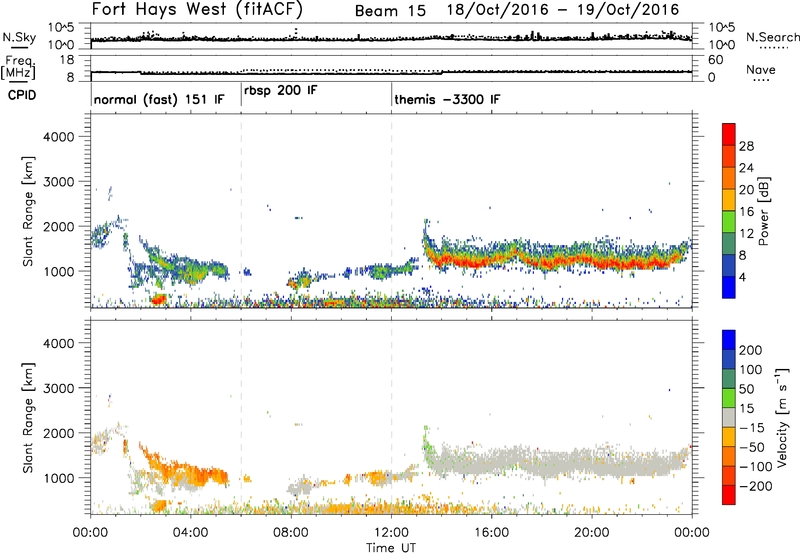The image size is (800, 554).
Task: Select the "normal (fast) 151 IF" CPID entry
Action: pyautogui.click(x=159, y=99)
